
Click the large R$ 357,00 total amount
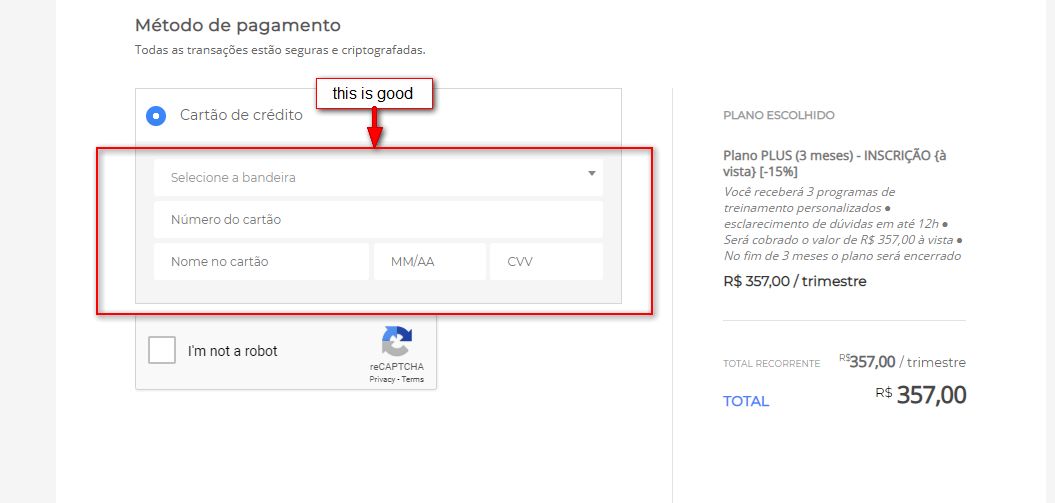click(x=931, y=395)
